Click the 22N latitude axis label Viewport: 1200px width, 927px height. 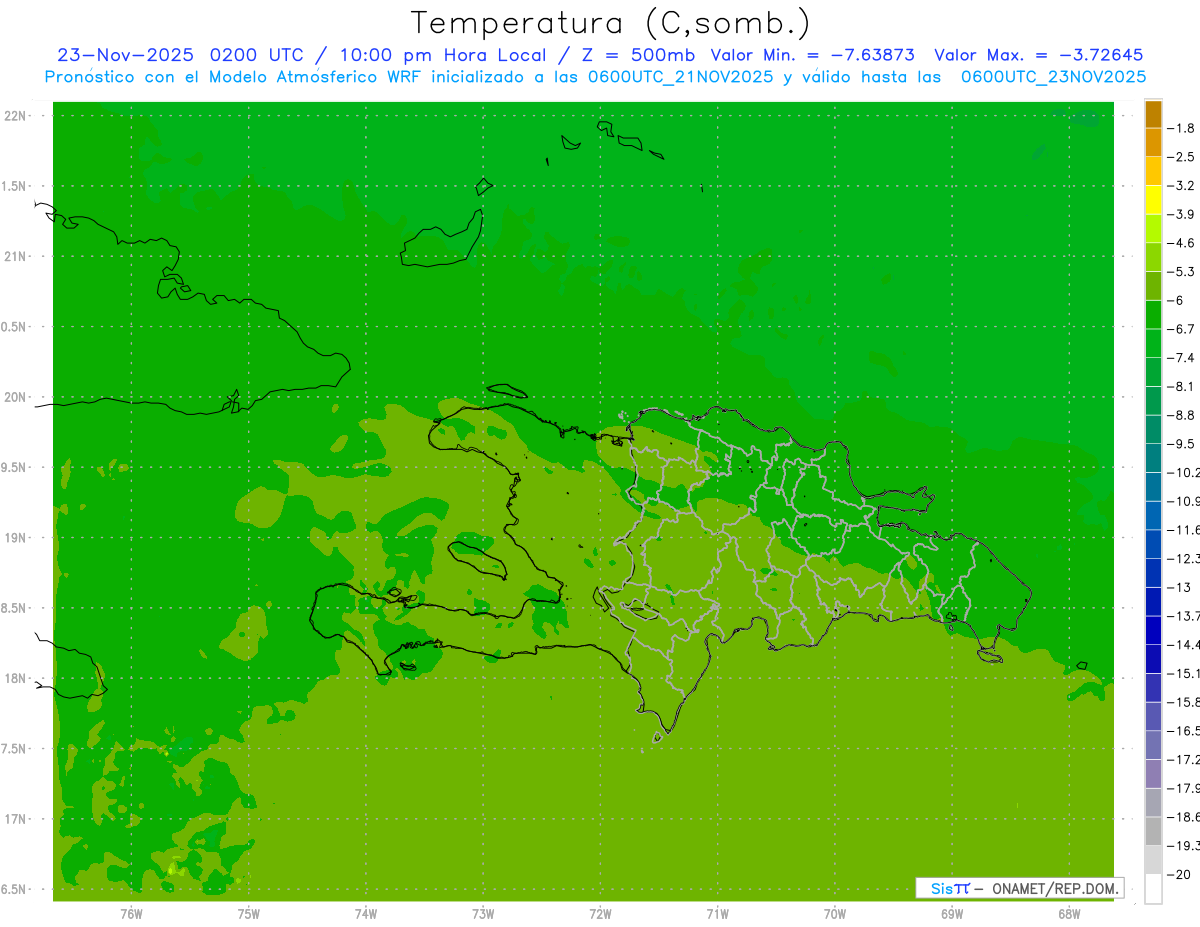15,116
